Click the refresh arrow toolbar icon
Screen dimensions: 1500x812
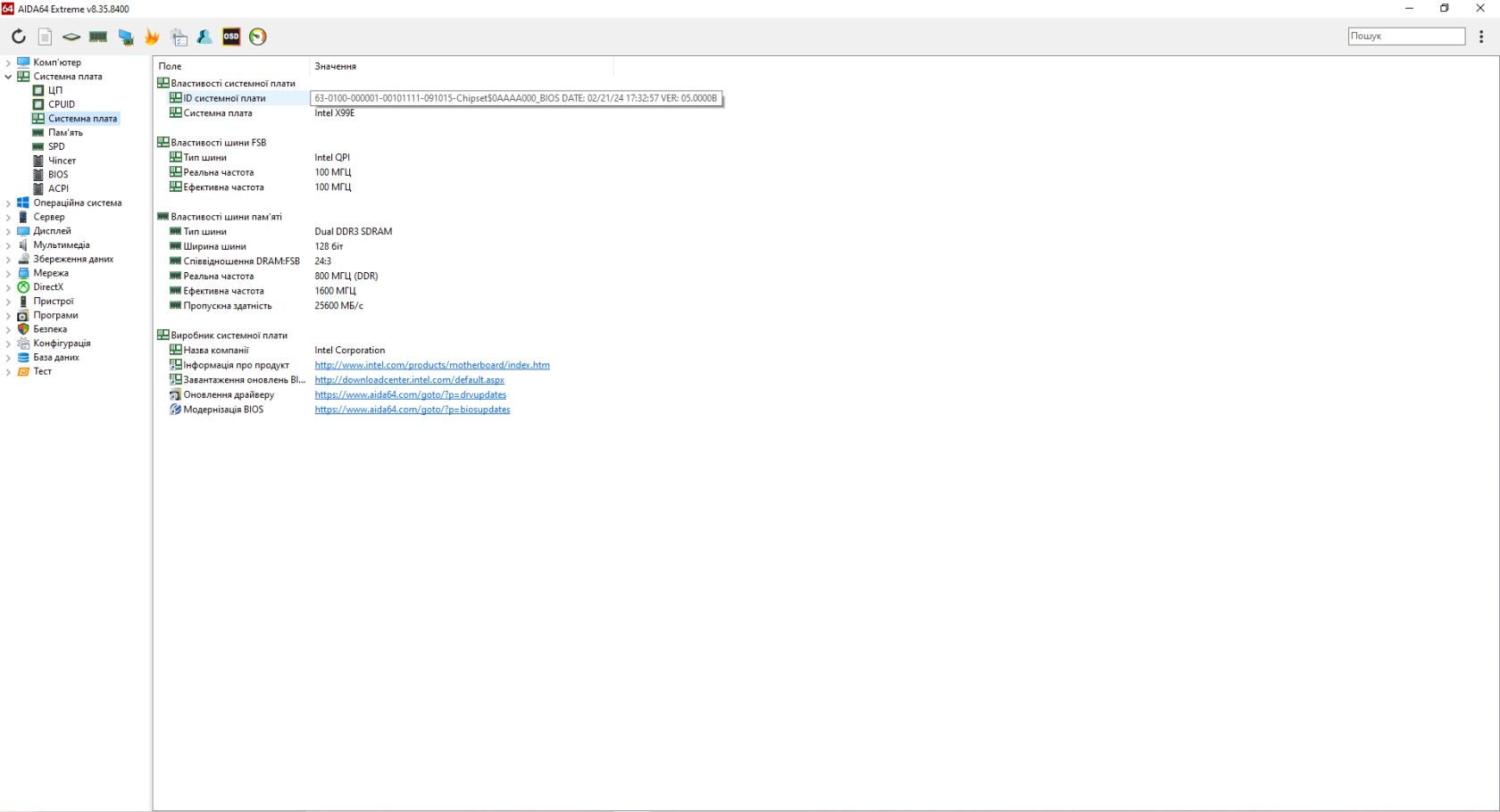pos(18,37)
